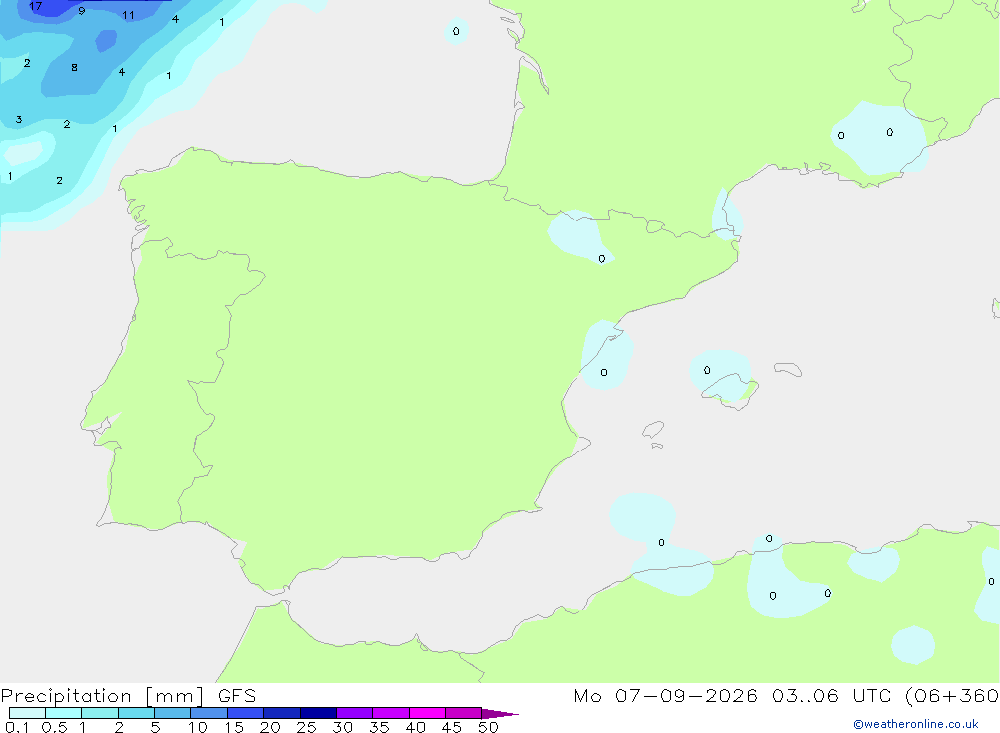Click legend scale label "0.5"
This screenshot has width=1000, height=733.
click(x=54, y=727)
